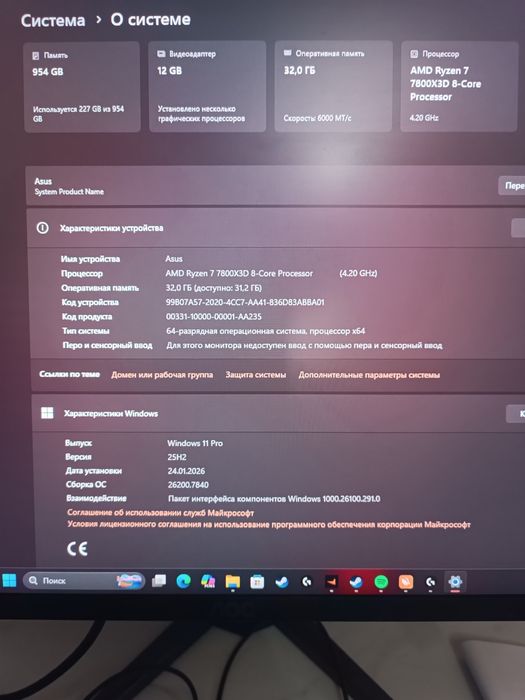The height and width of the screenshot is (700, 525).
Task: Open the Видеоадаптер 12 GB card
Action: pyautogui.click(x=207, y=87)
